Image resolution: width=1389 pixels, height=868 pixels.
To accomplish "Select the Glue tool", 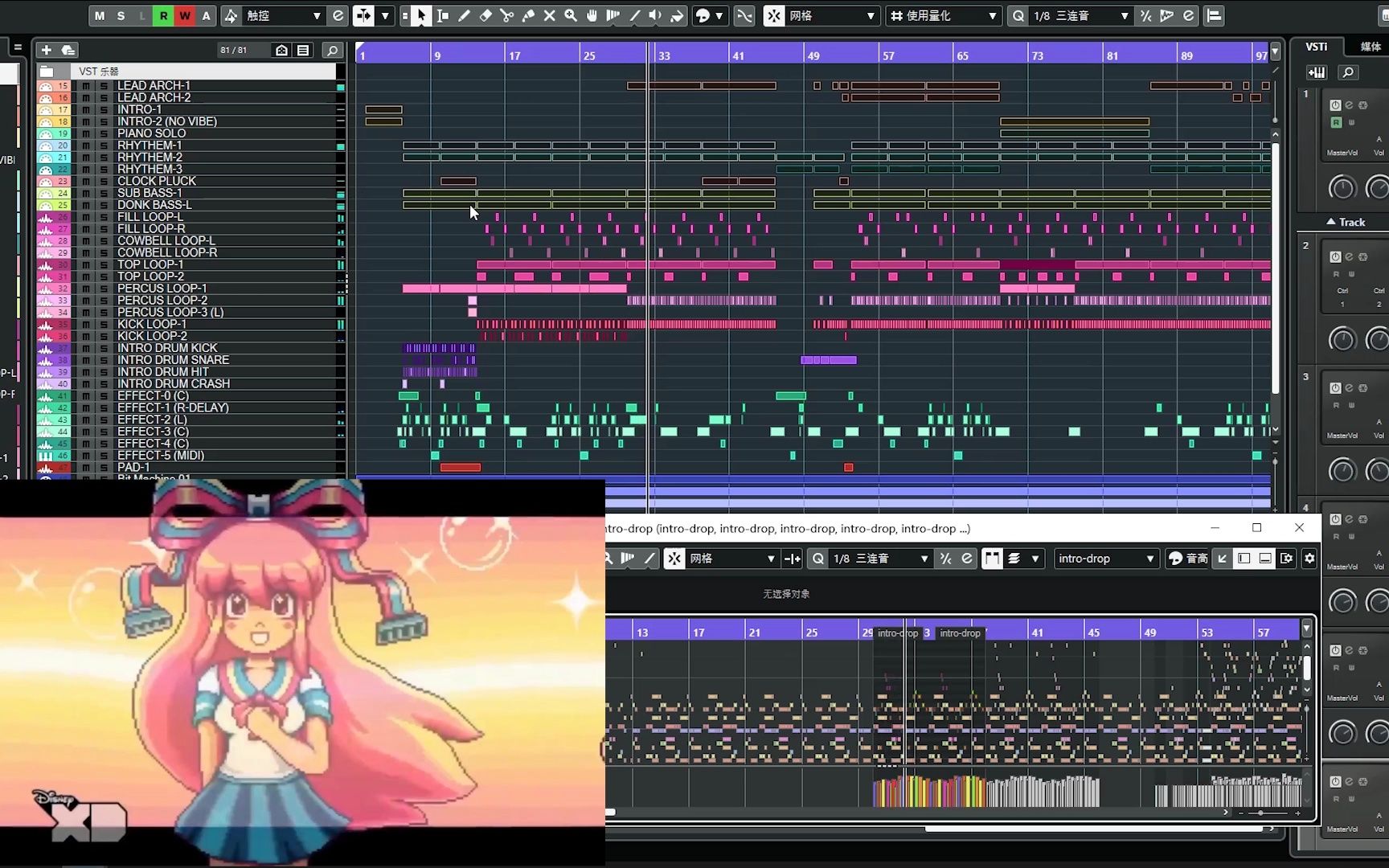I will (x=528, y=15).
